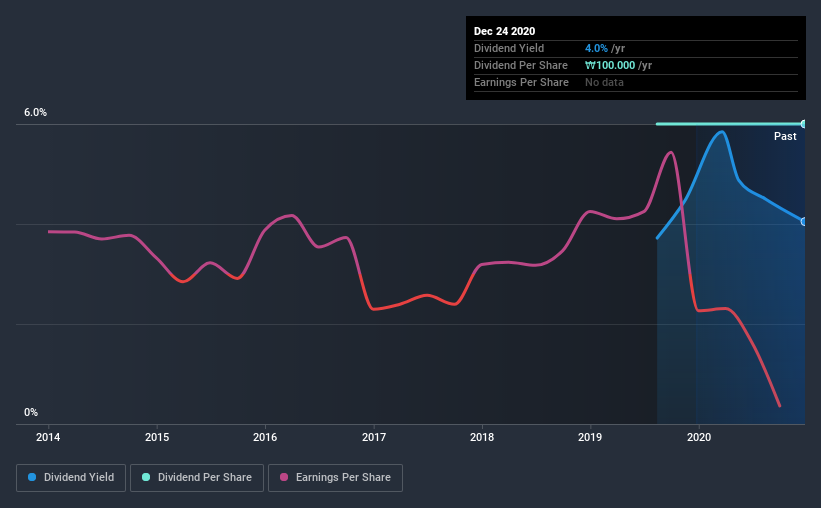Select the 2020 x-axis label
This screenshot has width=821, height=508.
699,437
